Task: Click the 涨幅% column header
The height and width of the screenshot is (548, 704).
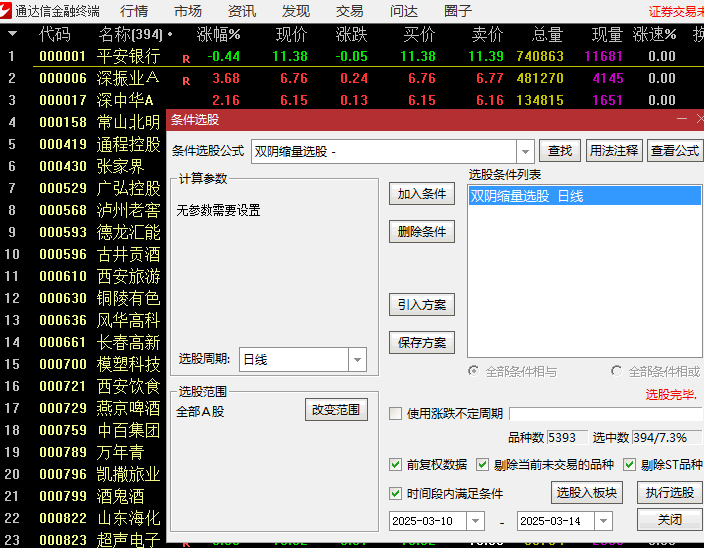Action: 219,34
